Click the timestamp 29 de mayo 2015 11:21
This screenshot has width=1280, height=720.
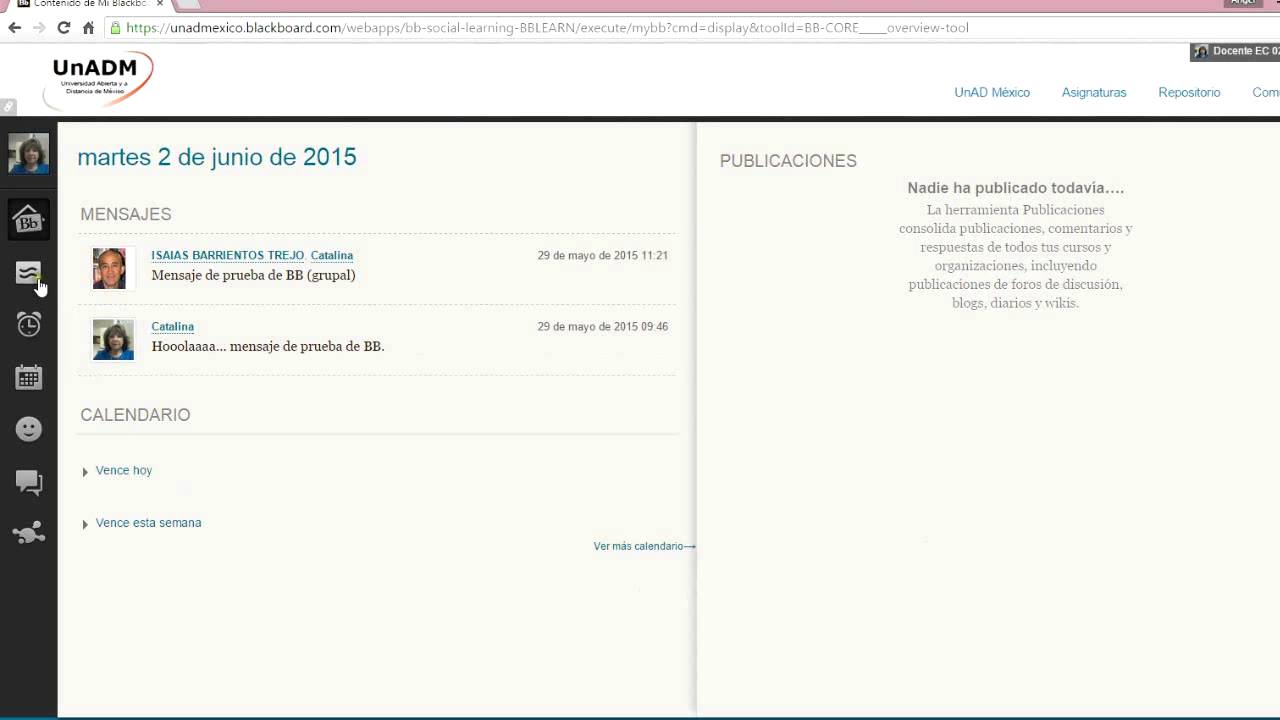[x=603, y=256]
